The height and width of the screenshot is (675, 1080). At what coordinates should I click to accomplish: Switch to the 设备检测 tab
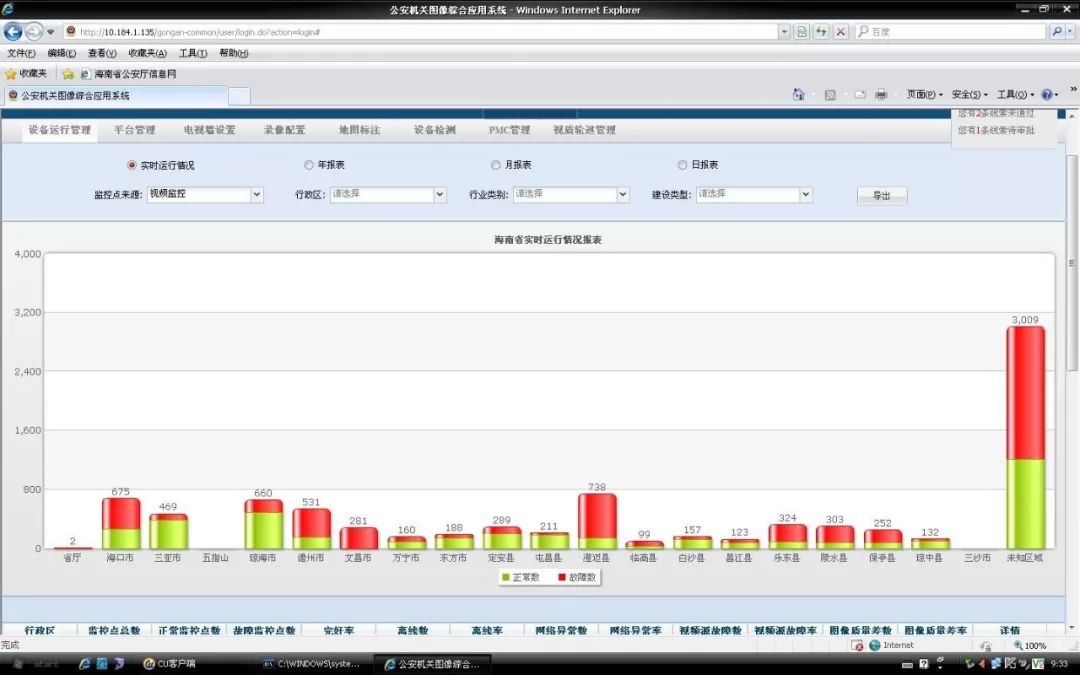[434, 129]
